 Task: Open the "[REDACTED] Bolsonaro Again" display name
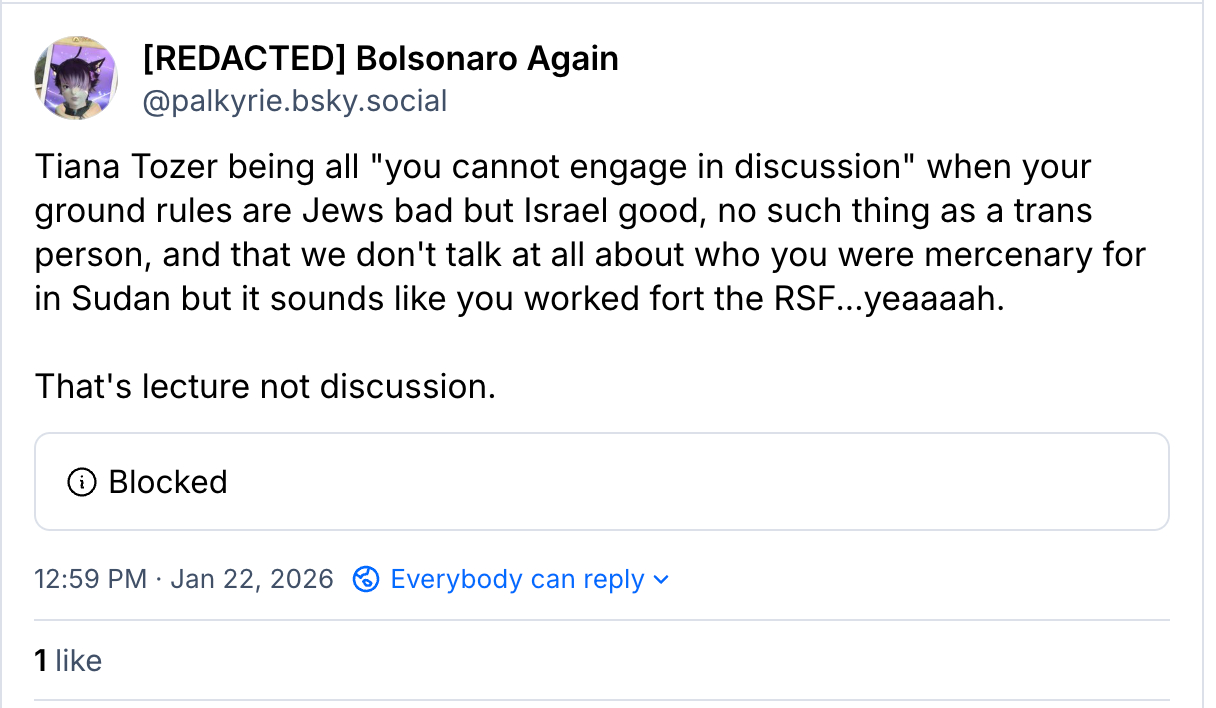[x=380, y=59]
